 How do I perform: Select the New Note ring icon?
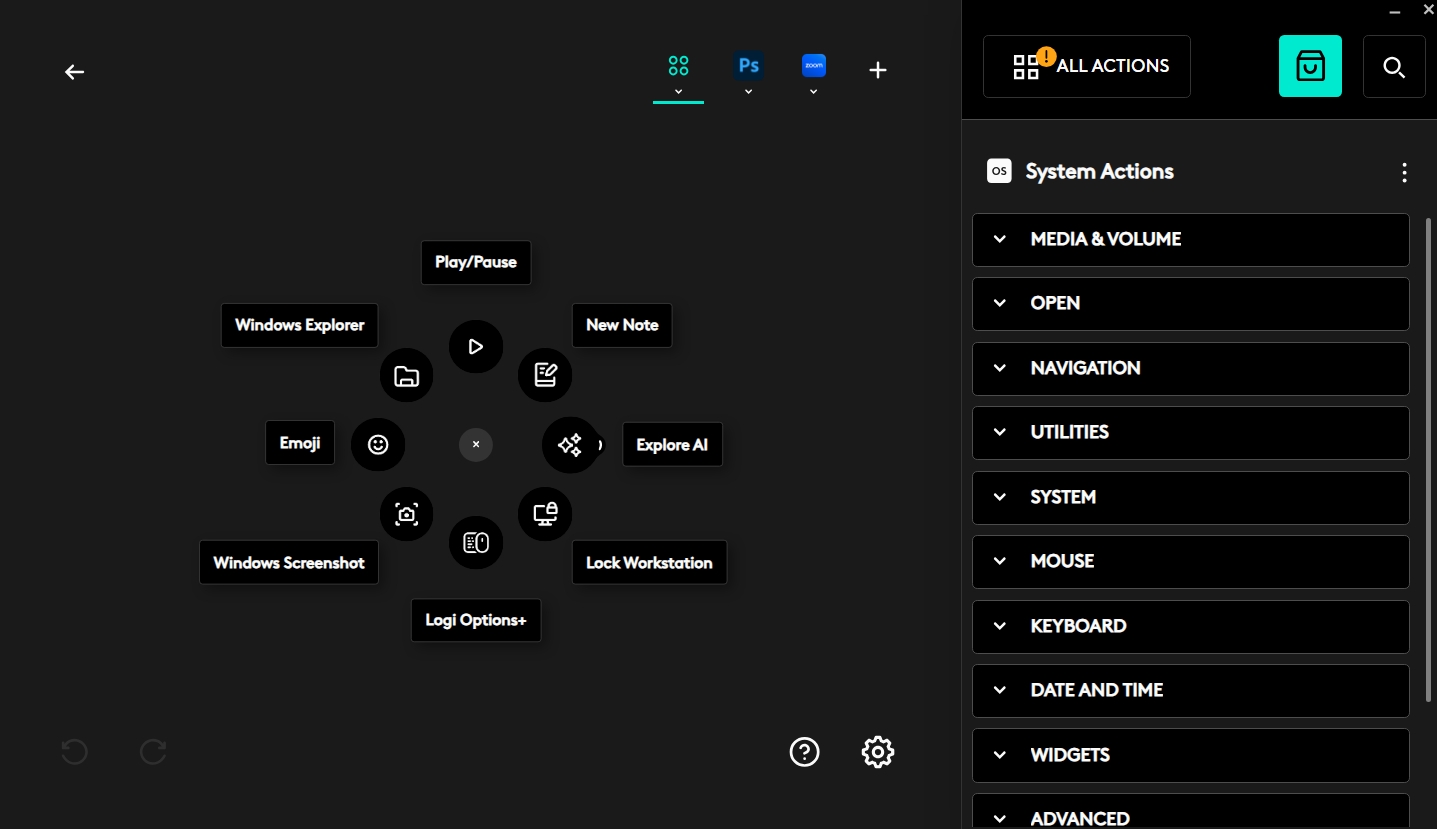[545, 375]
